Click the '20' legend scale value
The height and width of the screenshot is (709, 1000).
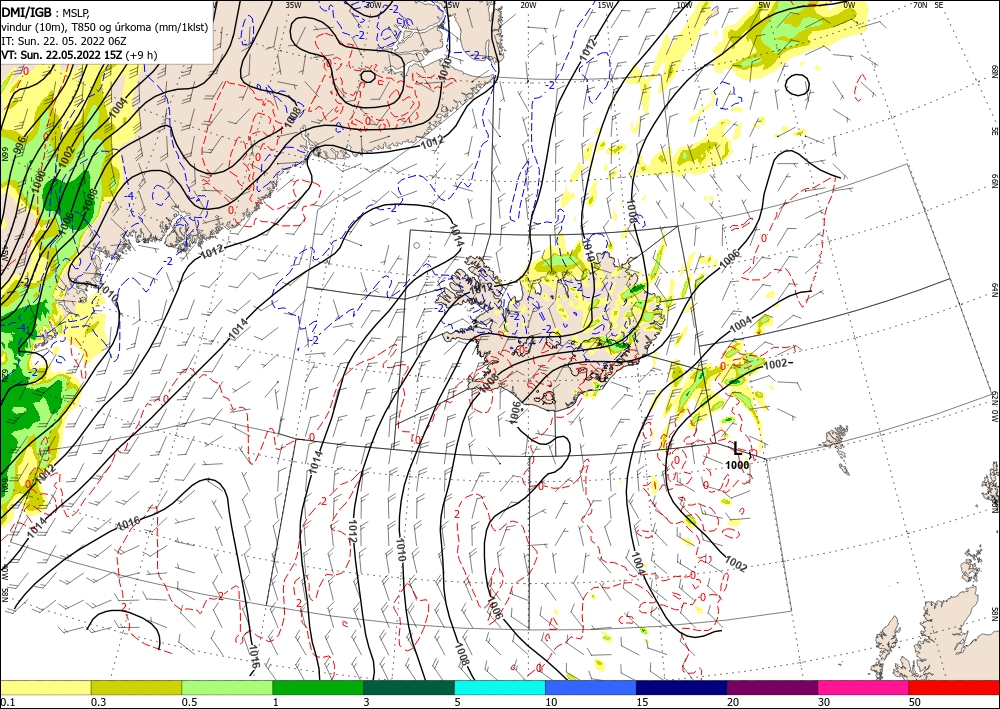pyautogui.click(x=733, y=701)
